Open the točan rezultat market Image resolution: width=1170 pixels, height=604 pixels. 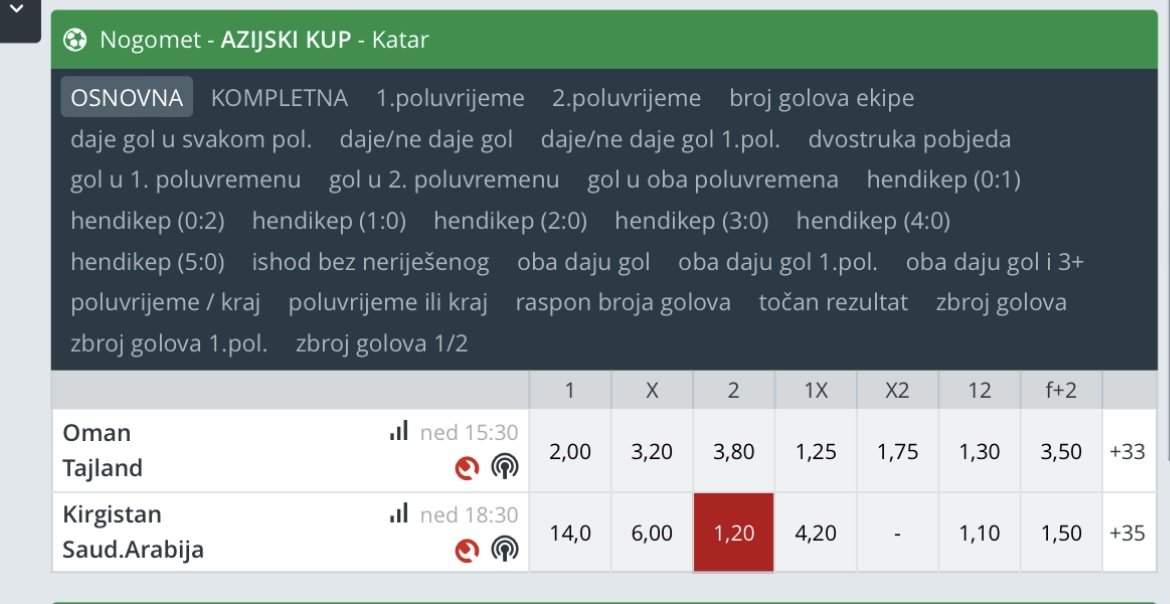tap(833, 302)
